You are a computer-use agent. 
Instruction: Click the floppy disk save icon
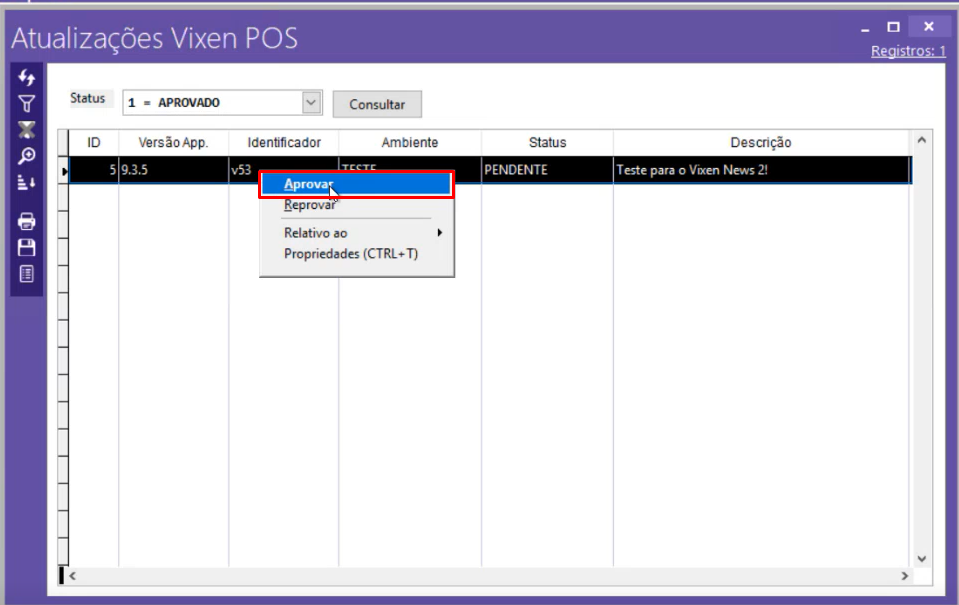[x=27, y=247]
